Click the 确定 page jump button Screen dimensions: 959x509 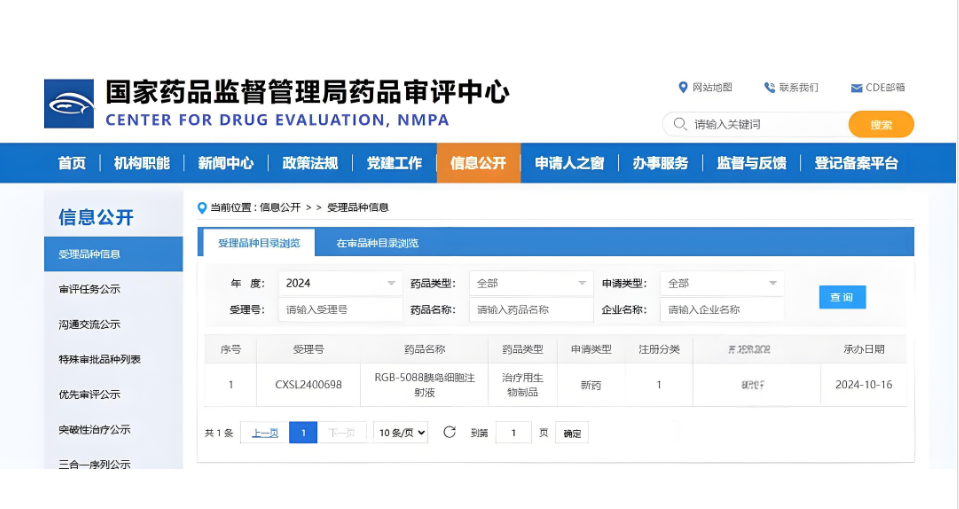tap(572, 433)
